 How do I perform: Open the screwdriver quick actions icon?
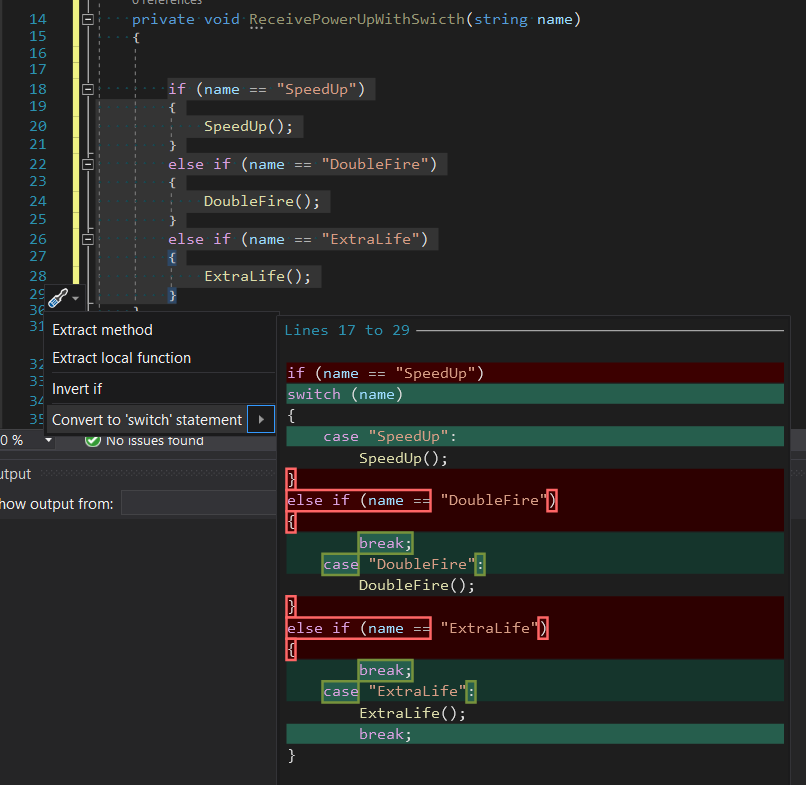[58, 298]
